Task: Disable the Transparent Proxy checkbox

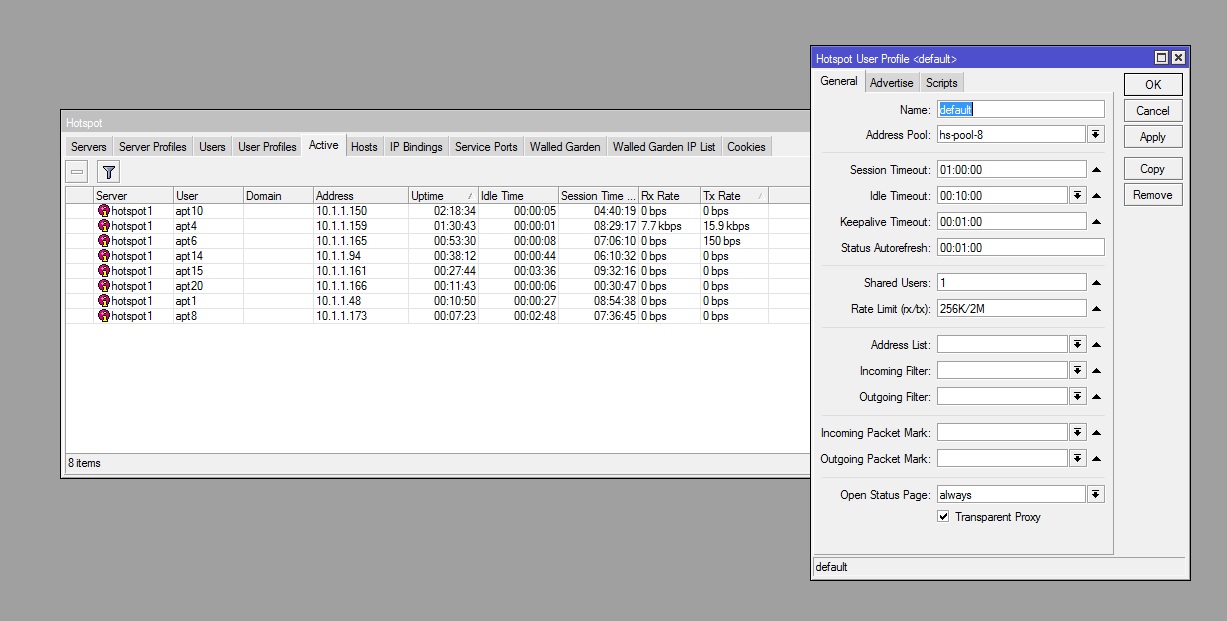Action: coord(943,516)
